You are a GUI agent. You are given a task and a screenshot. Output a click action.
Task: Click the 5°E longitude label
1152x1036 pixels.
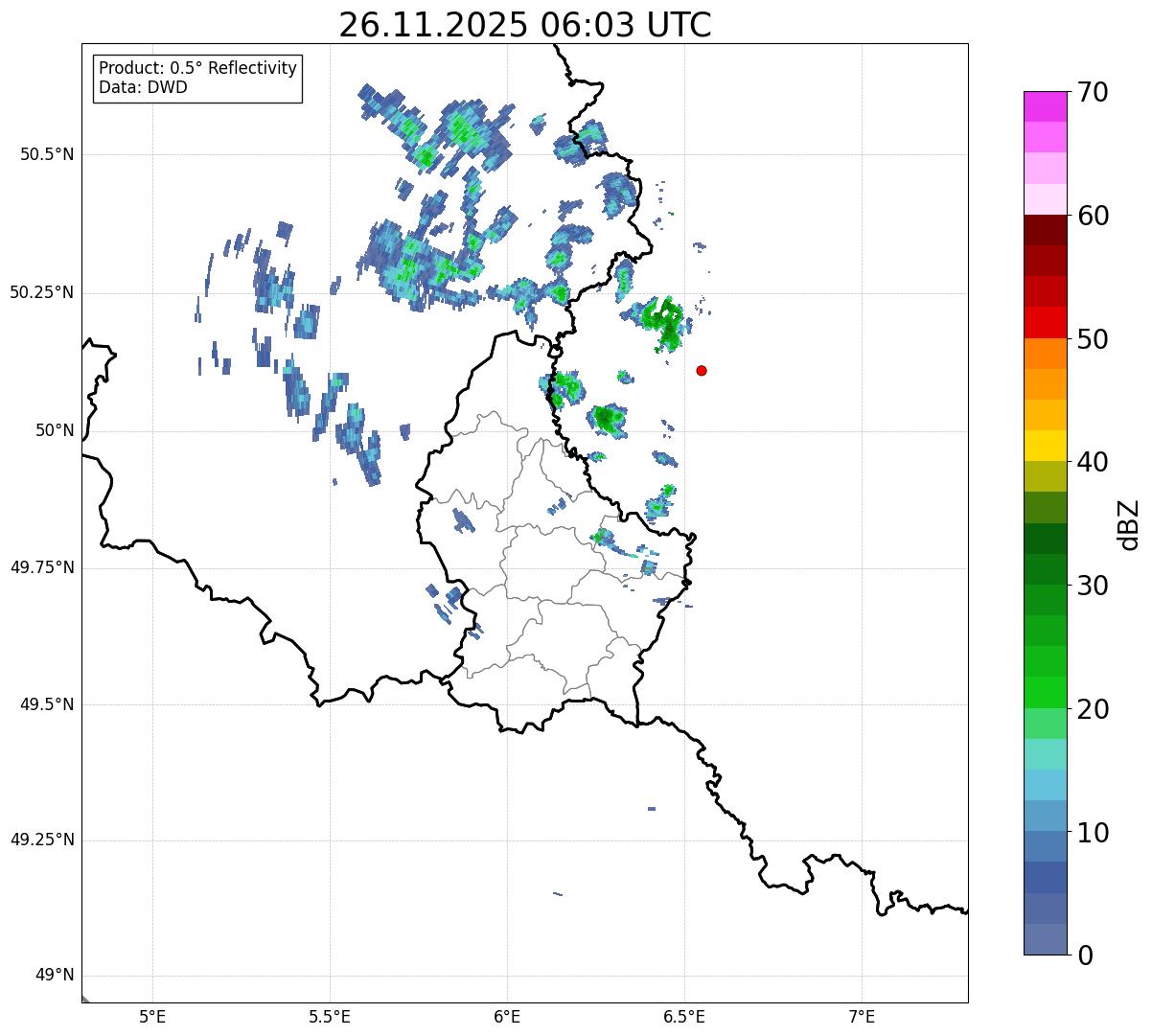point(152,1017)
